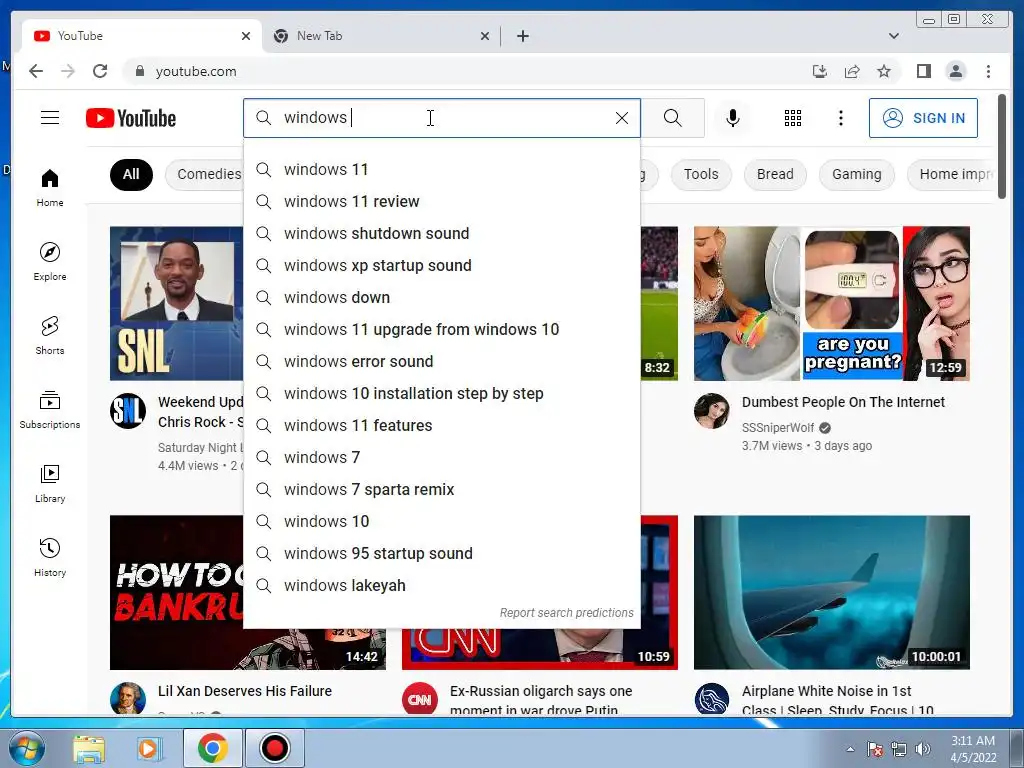This screenshot has height=768, width=1024.
Task: Click the YouTube logo
Action: pos(131,118)
